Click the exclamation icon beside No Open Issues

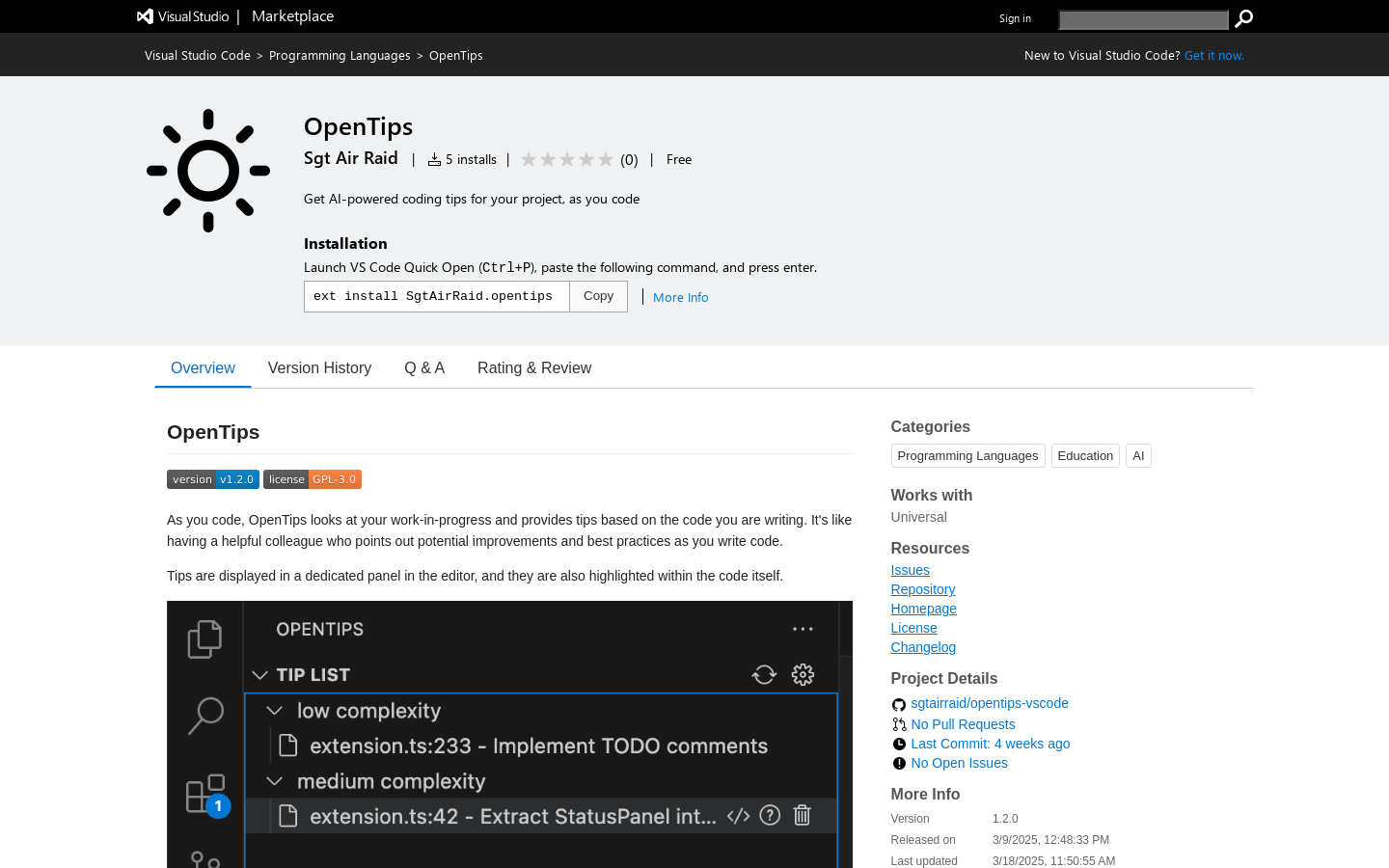coord(899,763)
